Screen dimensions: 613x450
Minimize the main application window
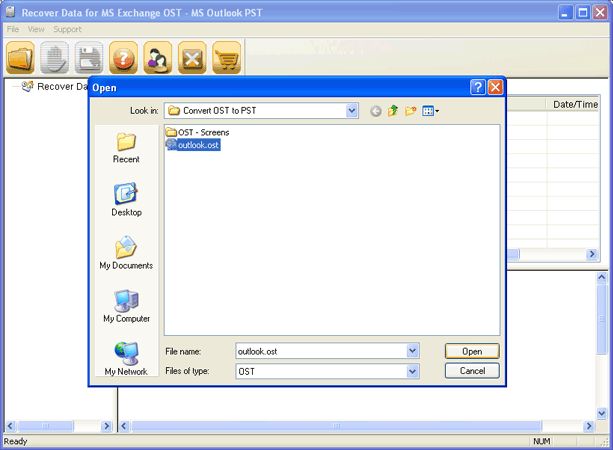(x=565, y=13)
